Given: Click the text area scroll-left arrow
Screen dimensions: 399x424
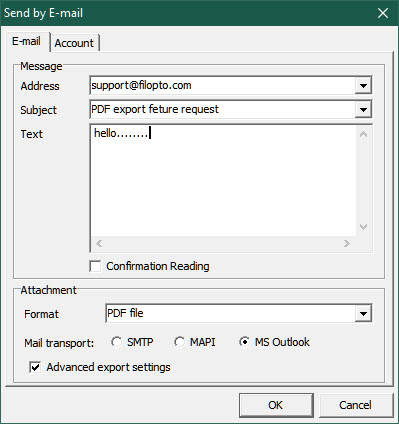Looking at the screenshot, I should [x=99, y=244].
